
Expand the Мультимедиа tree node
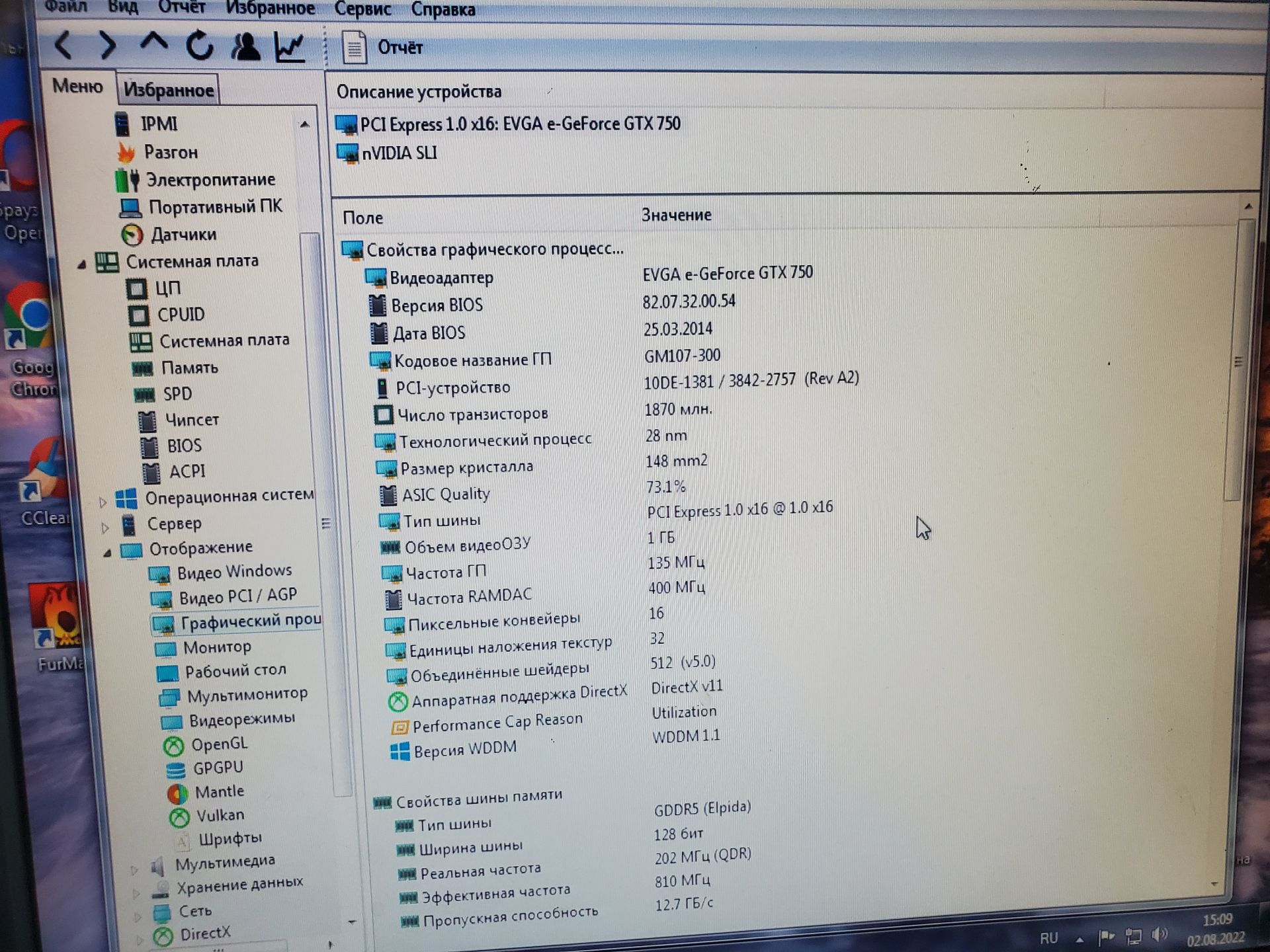pos(134,870)
